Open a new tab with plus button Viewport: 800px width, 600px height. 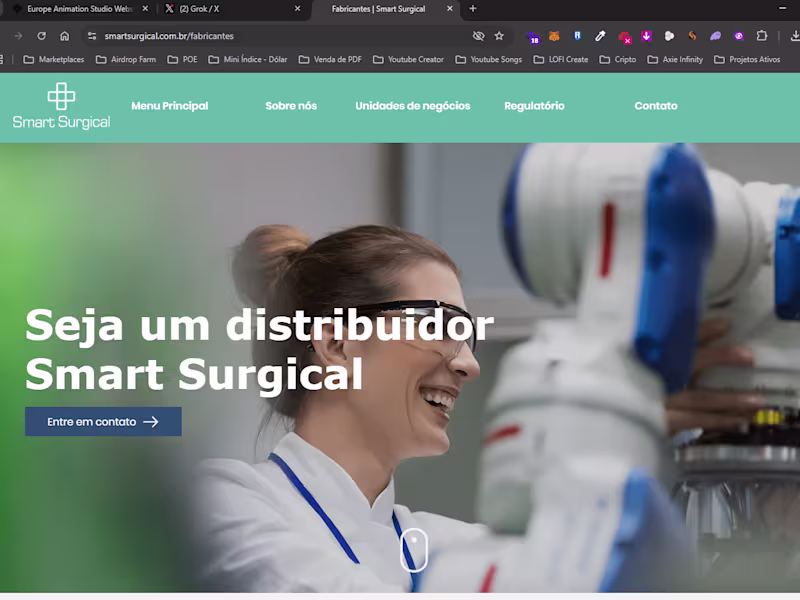click(473, 9)
